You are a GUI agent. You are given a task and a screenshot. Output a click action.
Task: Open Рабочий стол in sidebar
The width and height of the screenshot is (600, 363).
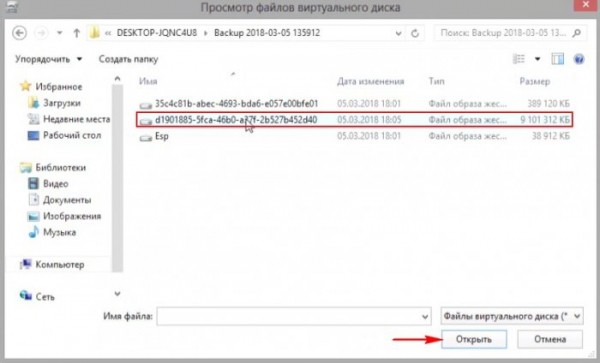tap(72, 135)
